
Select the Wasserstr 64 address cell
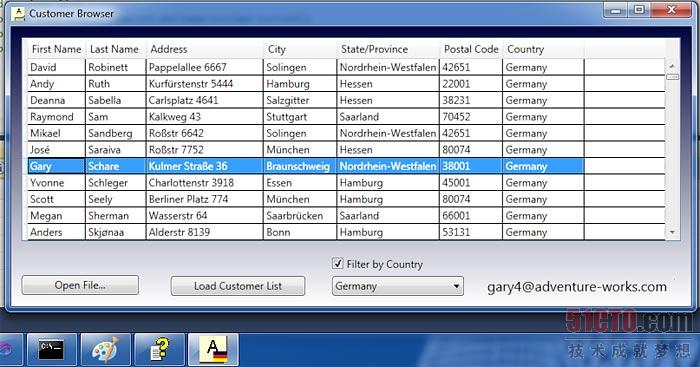point(205,216)
